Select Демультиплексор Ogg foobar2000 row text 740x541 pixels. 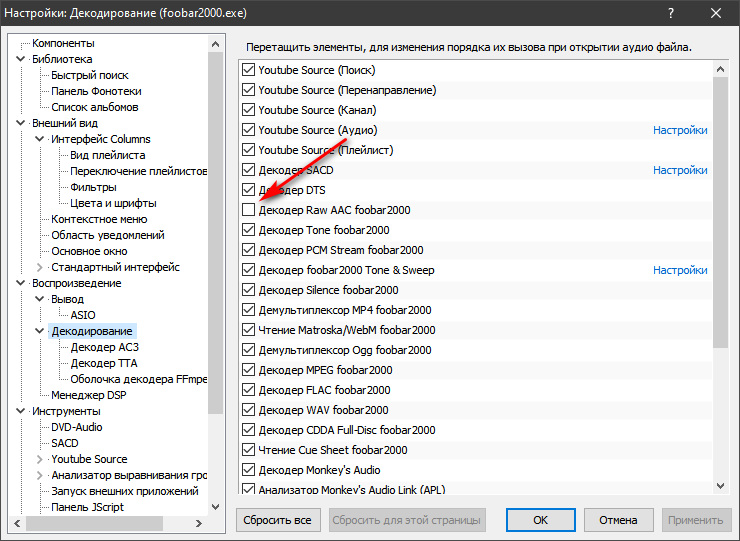pos(345,350)
